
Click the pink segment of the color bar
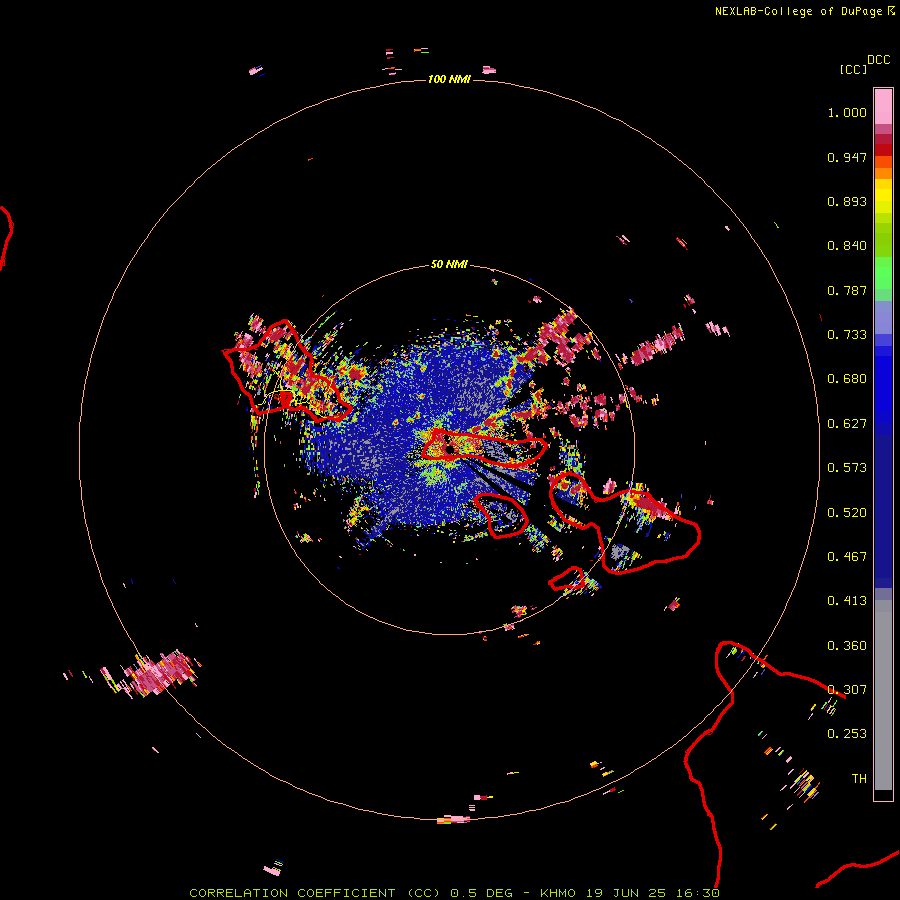[883, 107]
